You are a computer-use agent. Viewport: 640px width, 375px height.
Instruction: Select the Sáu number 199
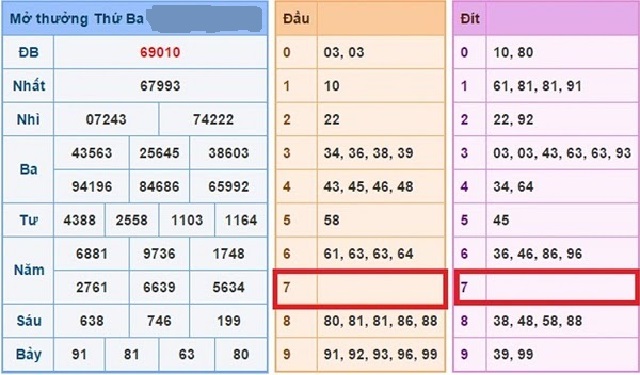[x=229, y=320]
